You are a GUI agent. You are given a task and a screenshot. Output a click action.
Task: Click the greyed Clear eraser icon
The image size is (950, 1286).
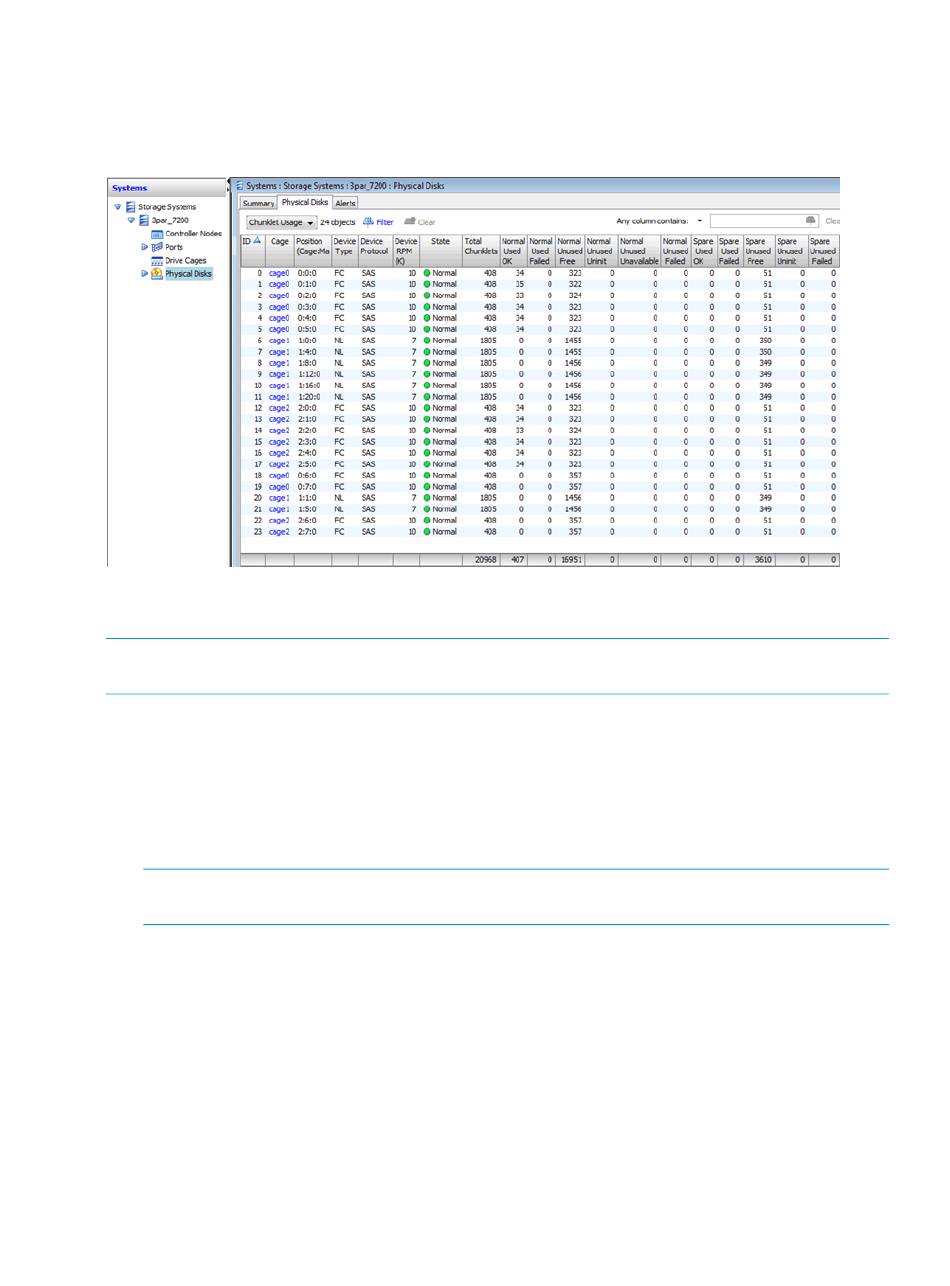[x=409, y=222]
